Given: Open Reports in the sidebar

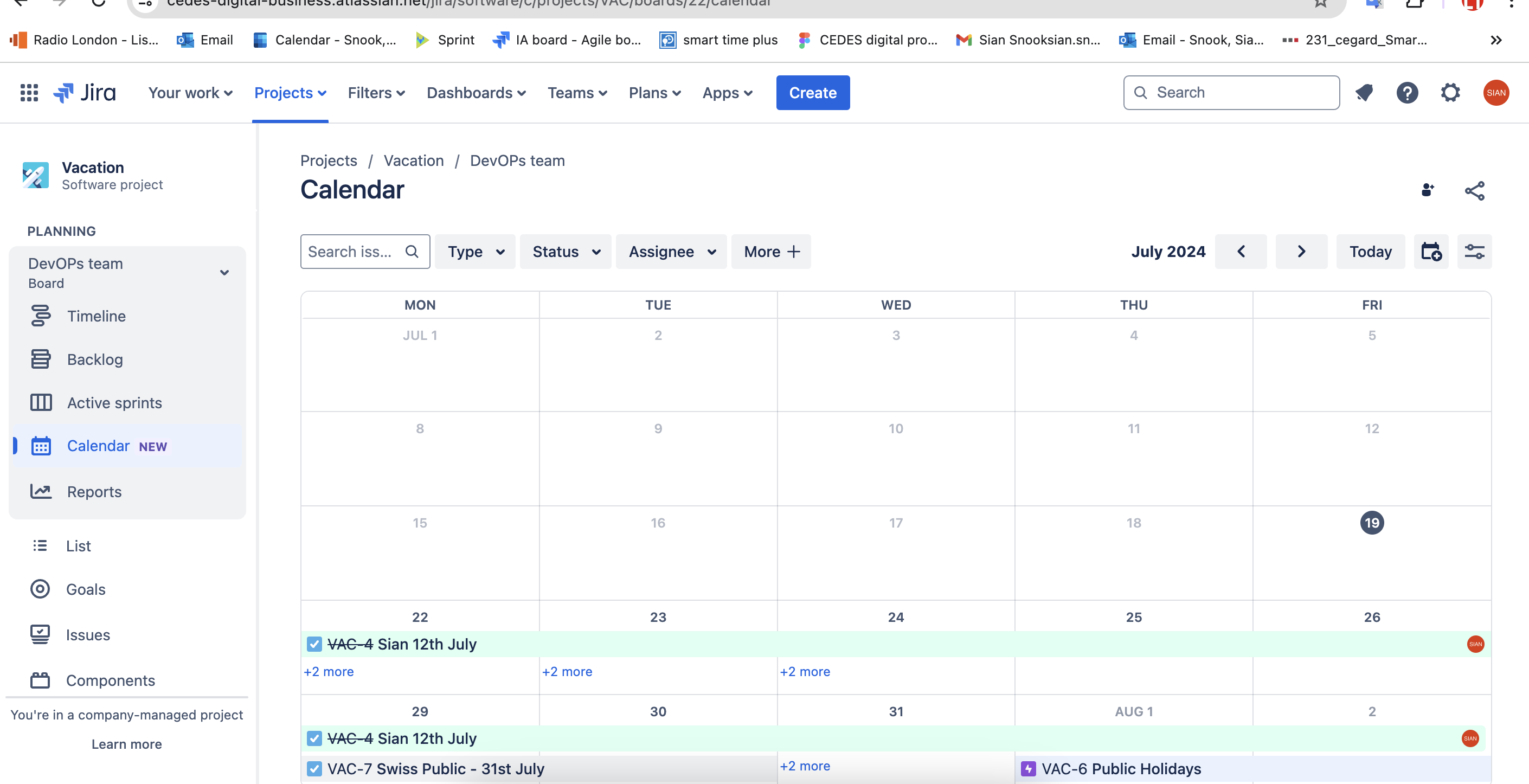Looking at the screenshot, I should click(x=127, y=491).
